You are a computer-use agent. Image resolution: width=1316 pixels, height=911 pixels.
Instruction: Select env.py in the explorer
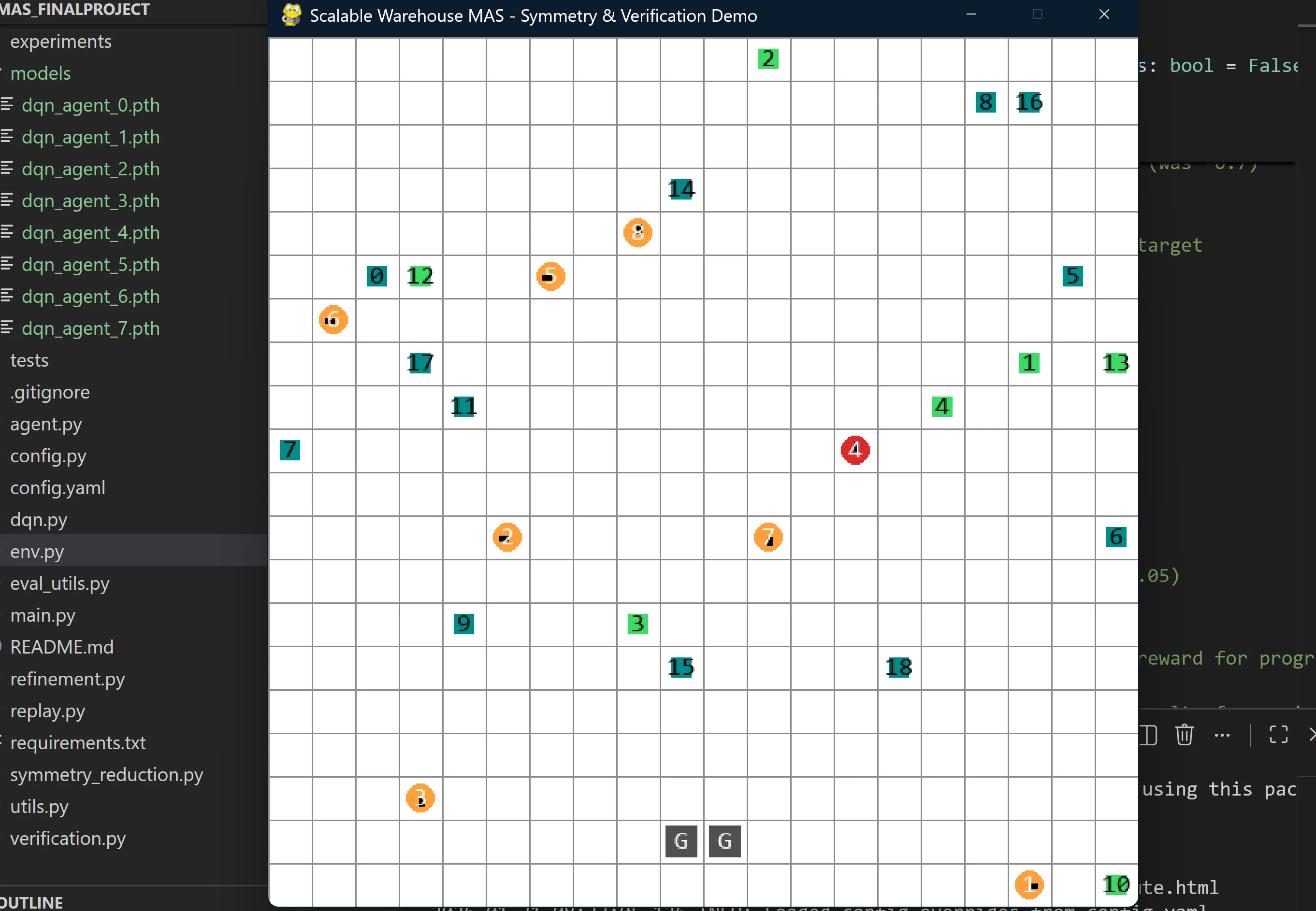pyautogui.click(x=37, y=552)
